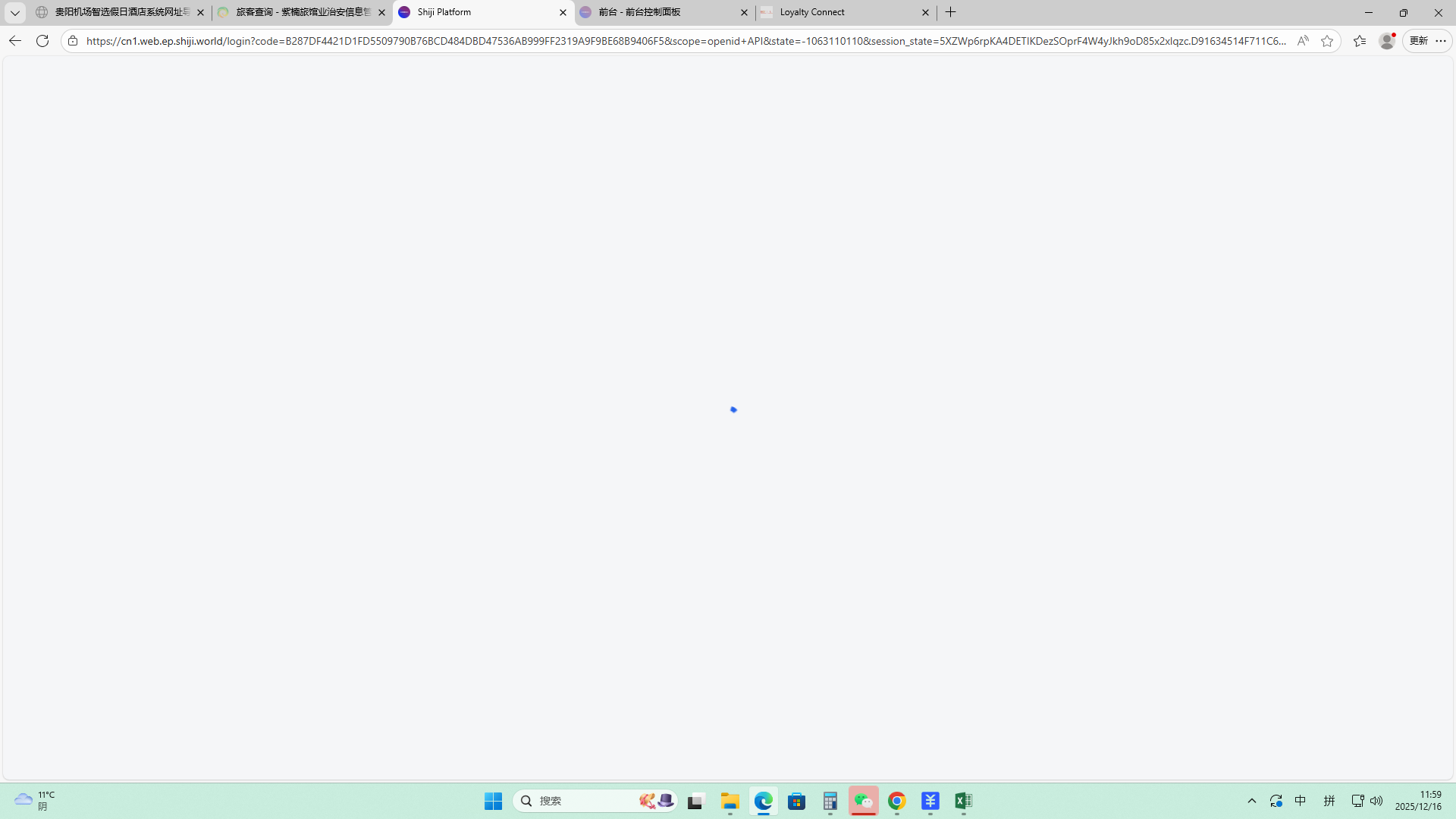Add page to favorites with star icon

1327,41
